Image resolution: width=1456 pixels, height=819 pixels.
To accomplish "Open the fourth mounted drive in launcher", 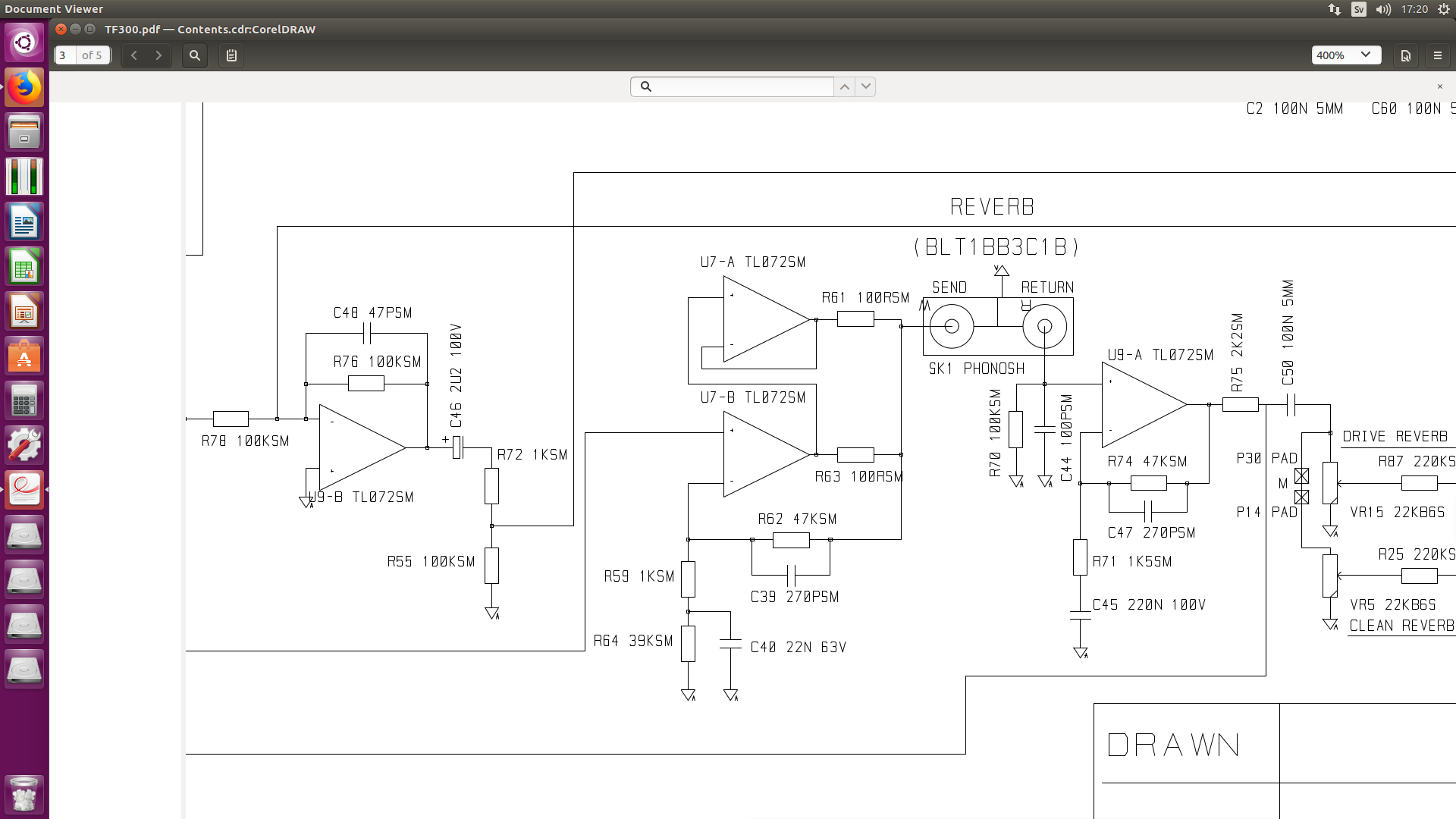I will (x=24, y=670).
